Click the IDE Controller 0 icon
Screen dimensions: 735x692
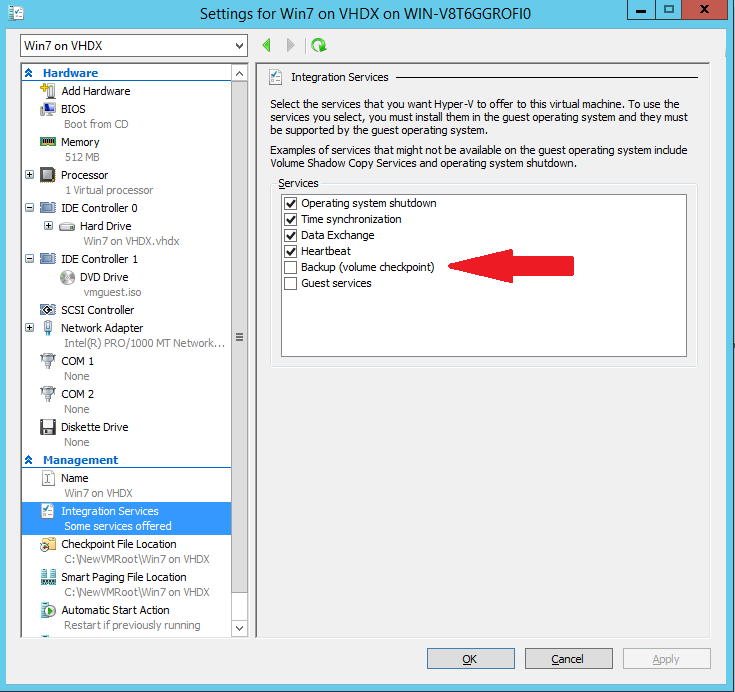tap(48, 207)
